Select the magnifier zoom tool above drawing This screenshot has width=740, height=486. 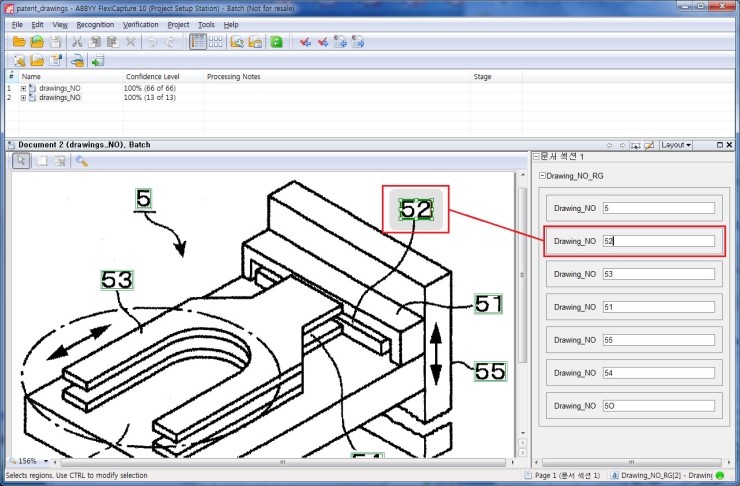(82, 161)
